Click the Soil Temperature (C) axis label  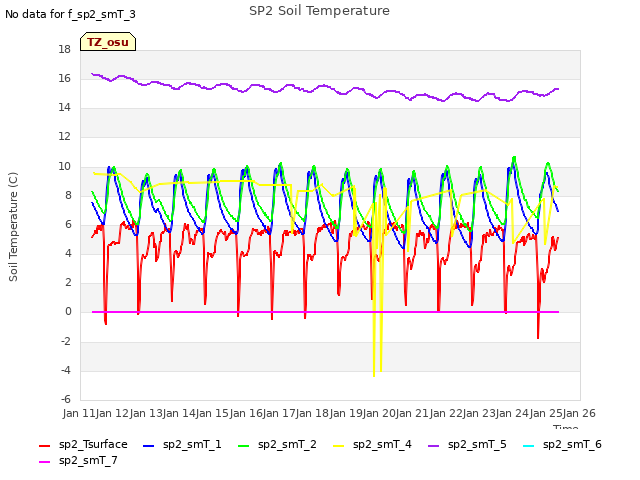click(x=13, y=227)
